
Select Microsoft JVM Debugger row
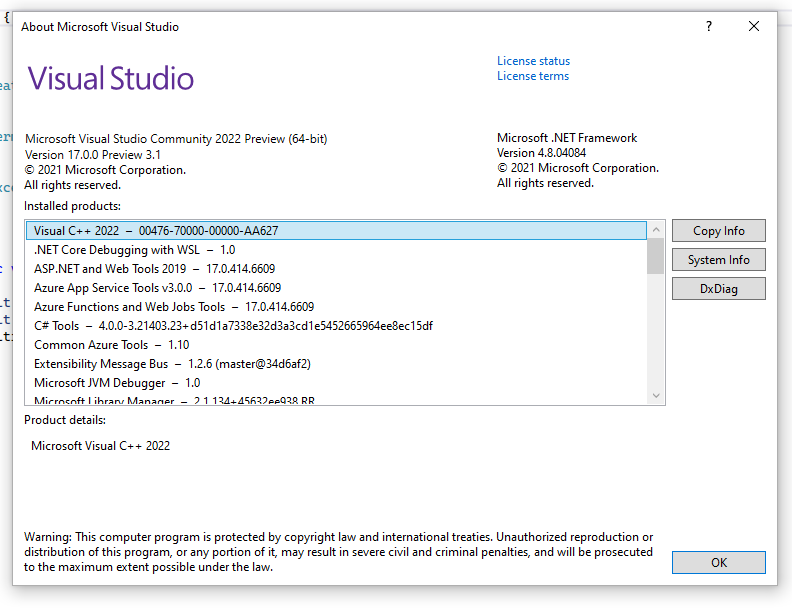pos(336,383)
